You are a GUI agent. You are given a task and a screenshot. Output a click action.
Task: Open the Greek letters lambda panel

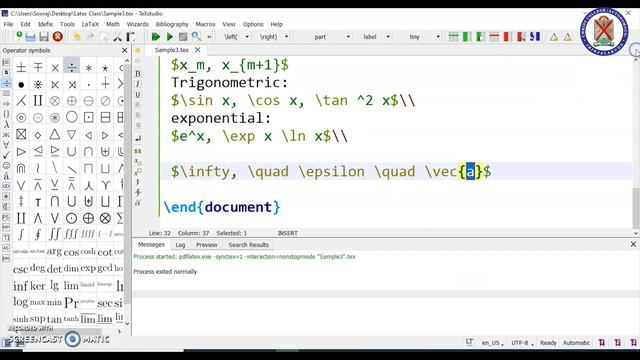(6, 124)
